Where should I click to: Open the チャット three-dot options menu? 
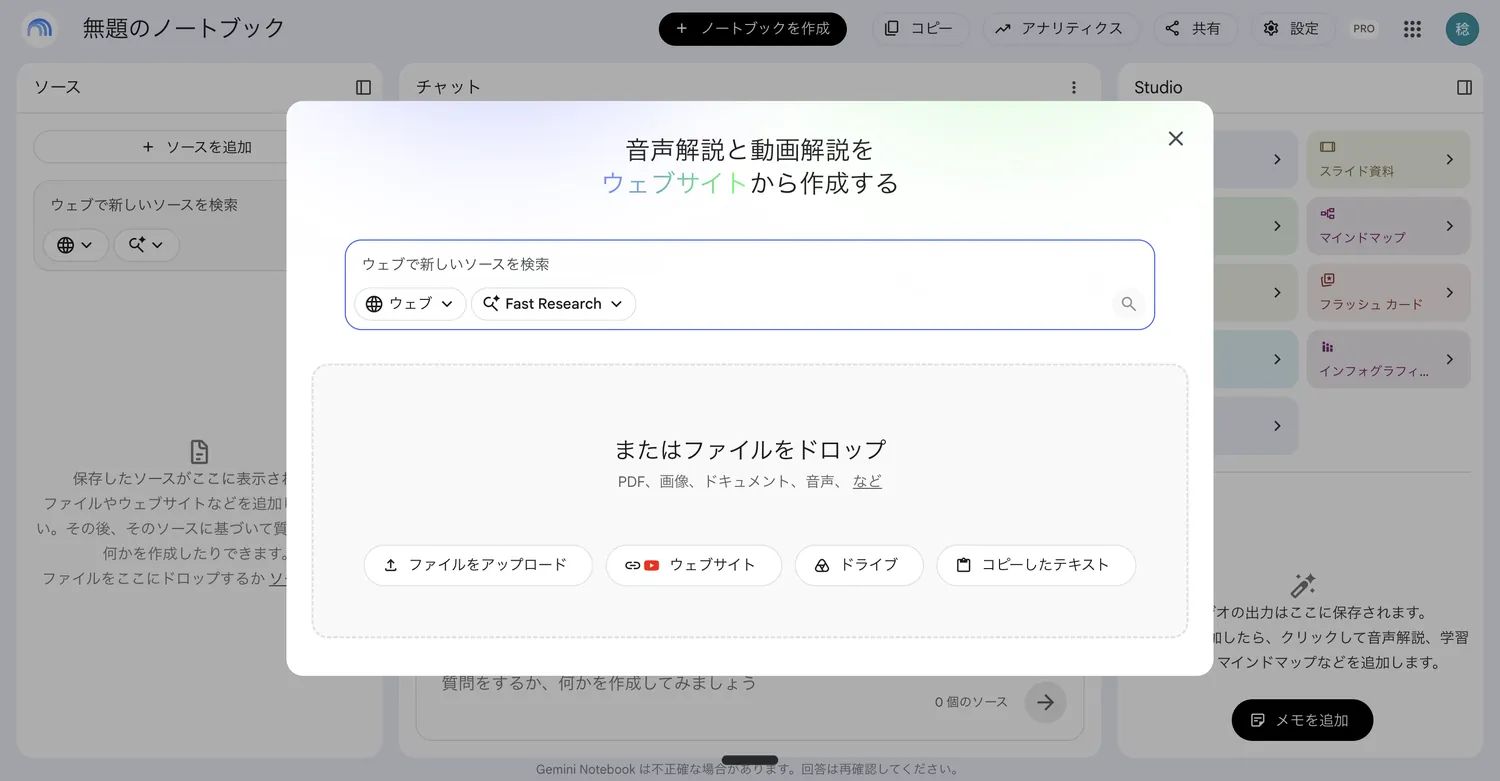point(1074,88)
